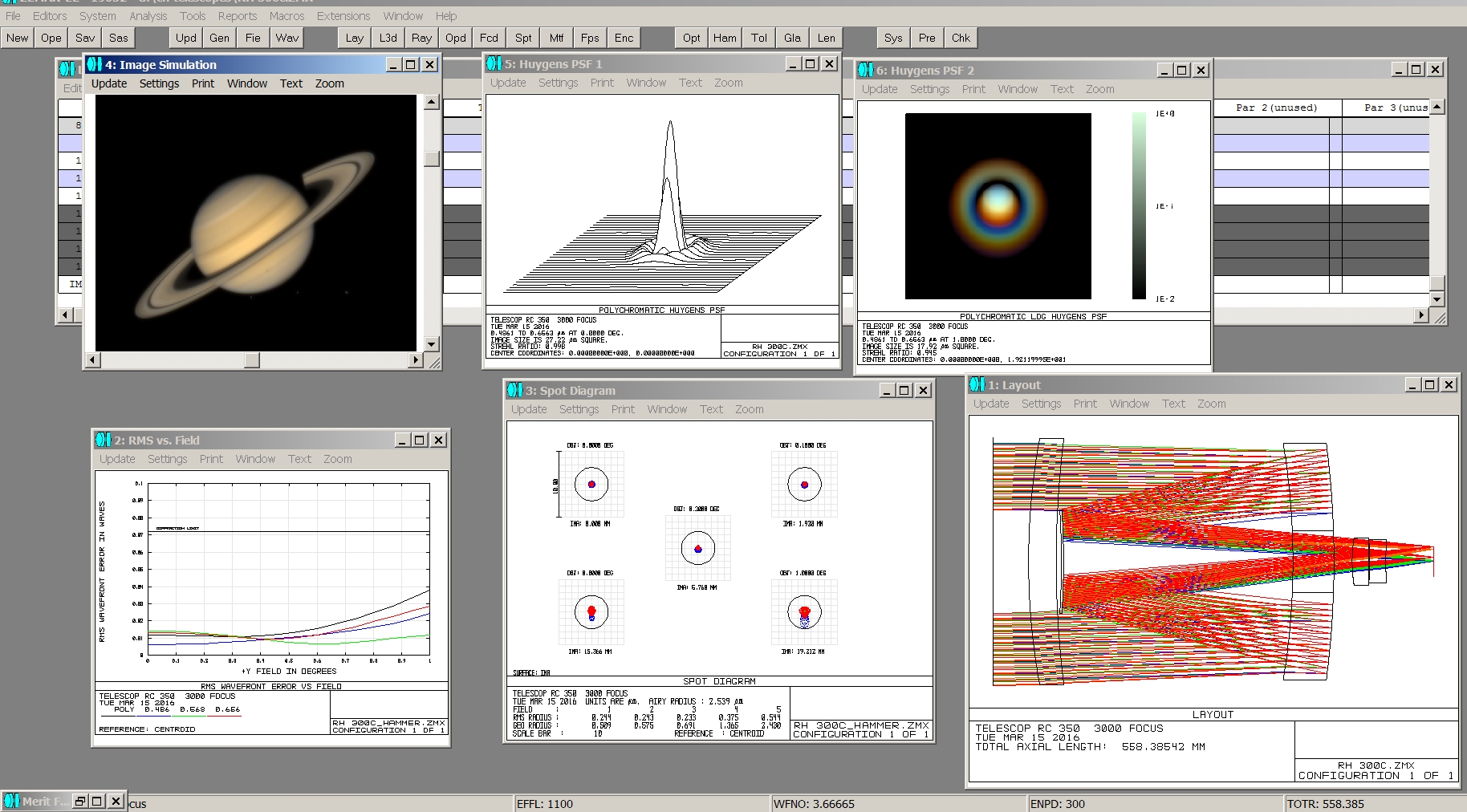Viewport: 1467px width, 812px height.
Task: Click the EFFL: 1100 status bar entry
Action: [641, 803]
